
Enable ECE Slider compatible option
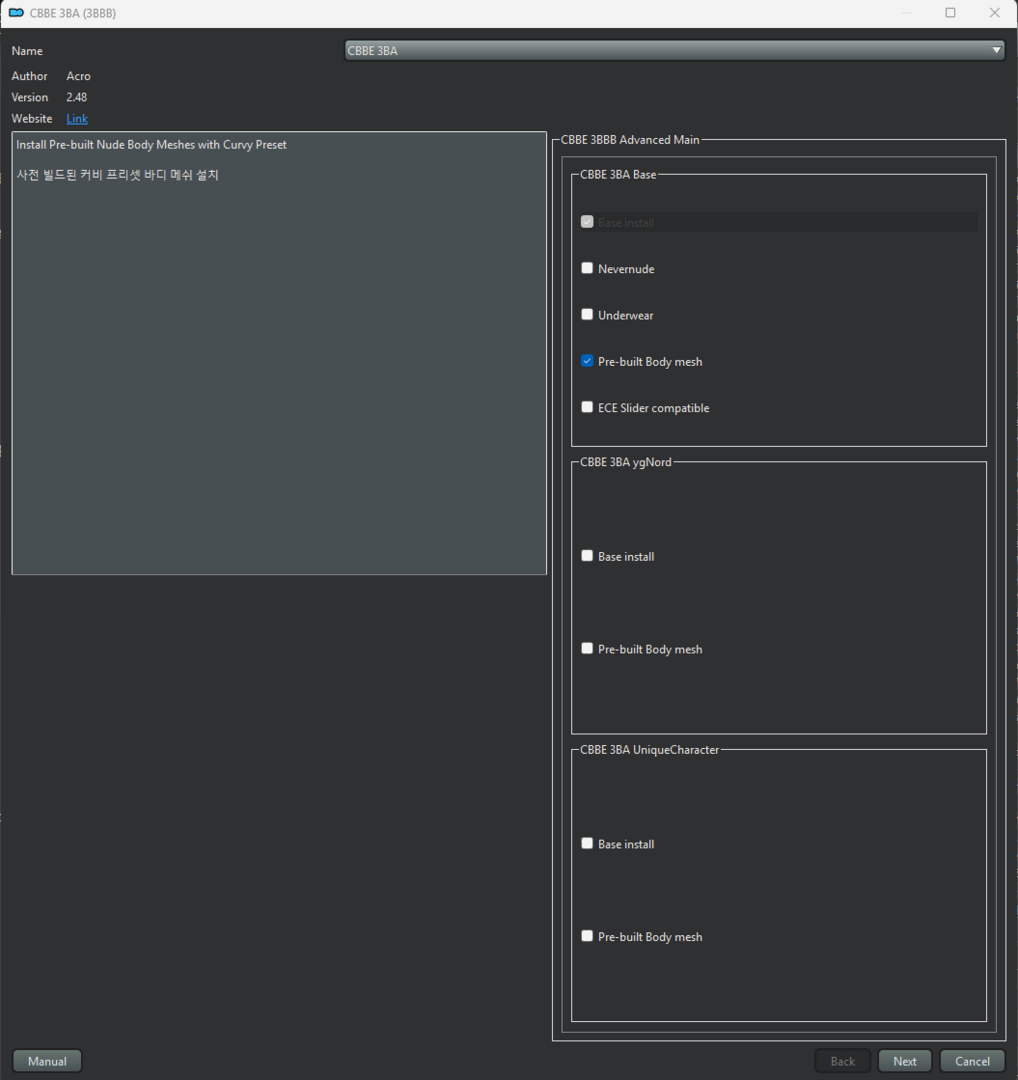(587, 407)
